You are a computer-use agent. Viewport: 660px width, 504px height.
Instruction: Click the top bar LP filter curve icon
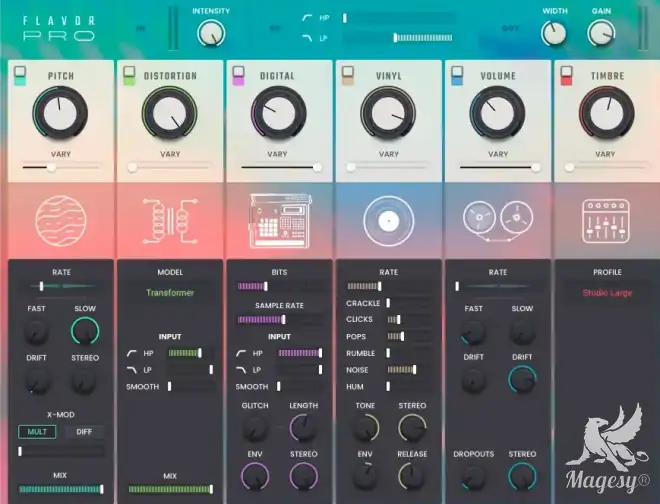pyautogui.click(x=307, y=38)
